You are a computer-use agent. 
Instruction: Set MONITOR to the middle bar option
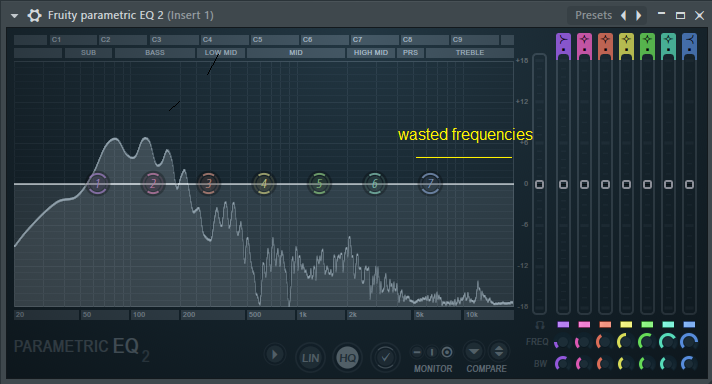pos(432,352)
